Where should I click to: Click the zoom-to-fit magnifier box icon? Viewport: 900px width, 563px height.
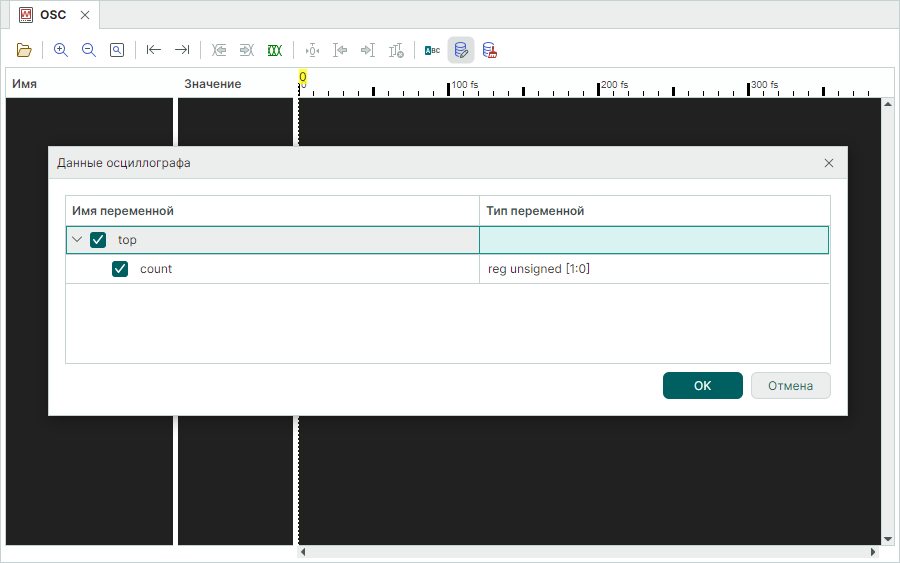tap(117, 50)
